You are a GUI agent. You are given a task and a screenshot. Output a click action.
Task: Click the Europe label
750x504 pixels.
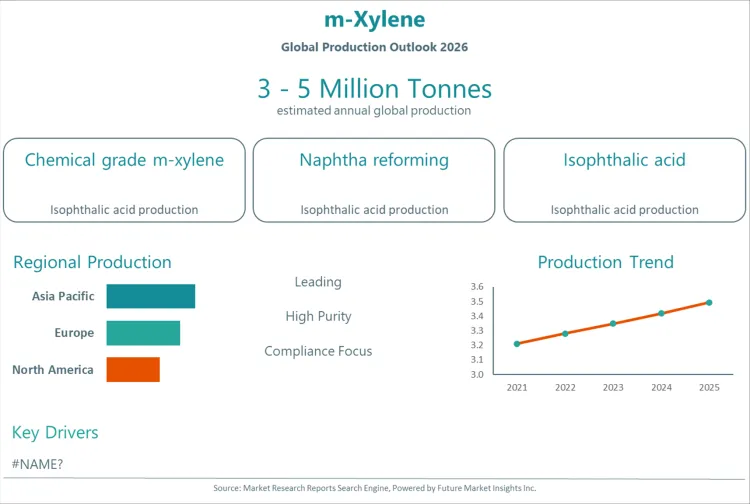[74, 333]
